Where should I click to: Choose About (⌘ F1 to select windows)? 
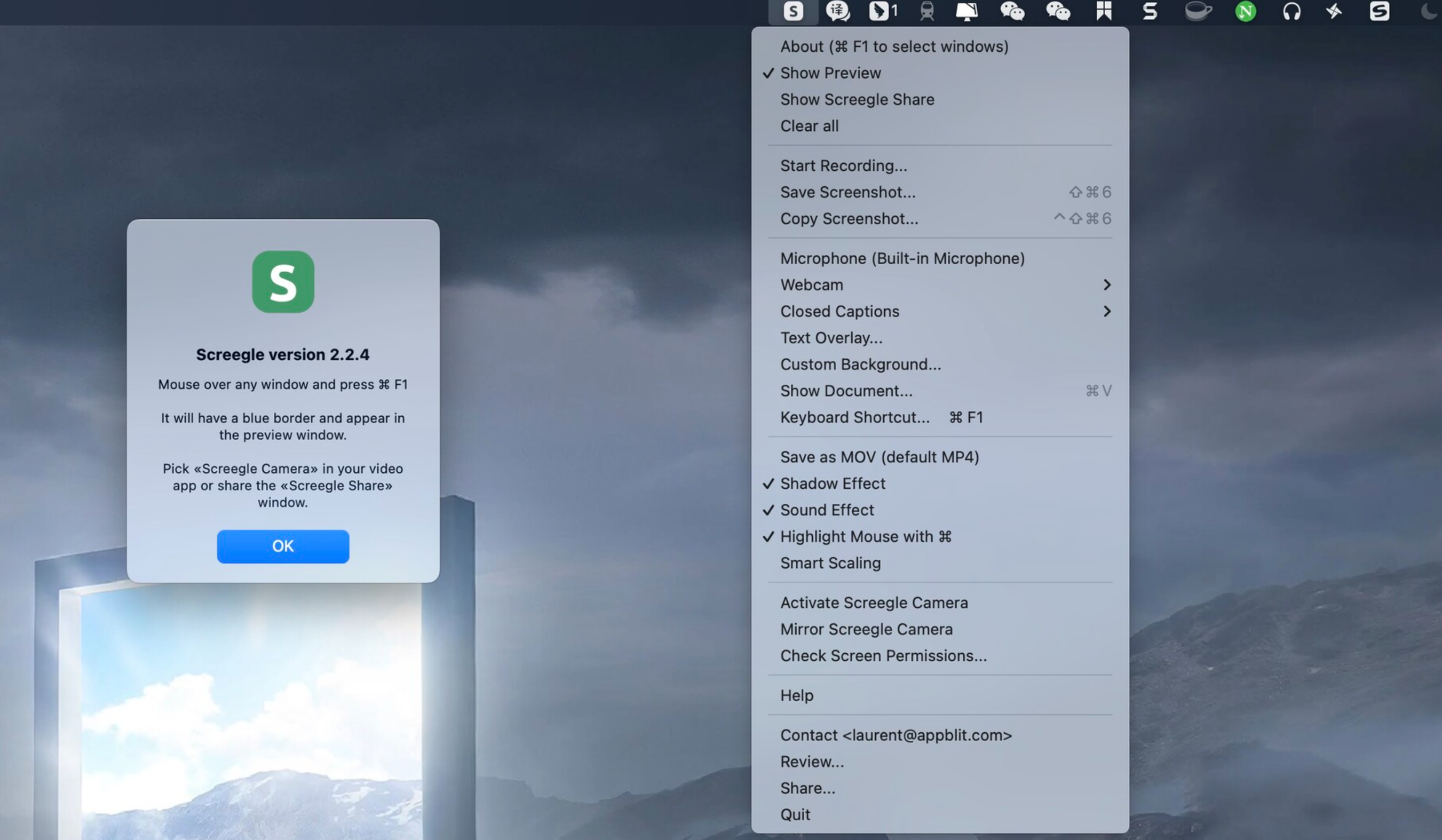(x=940, y=46)
